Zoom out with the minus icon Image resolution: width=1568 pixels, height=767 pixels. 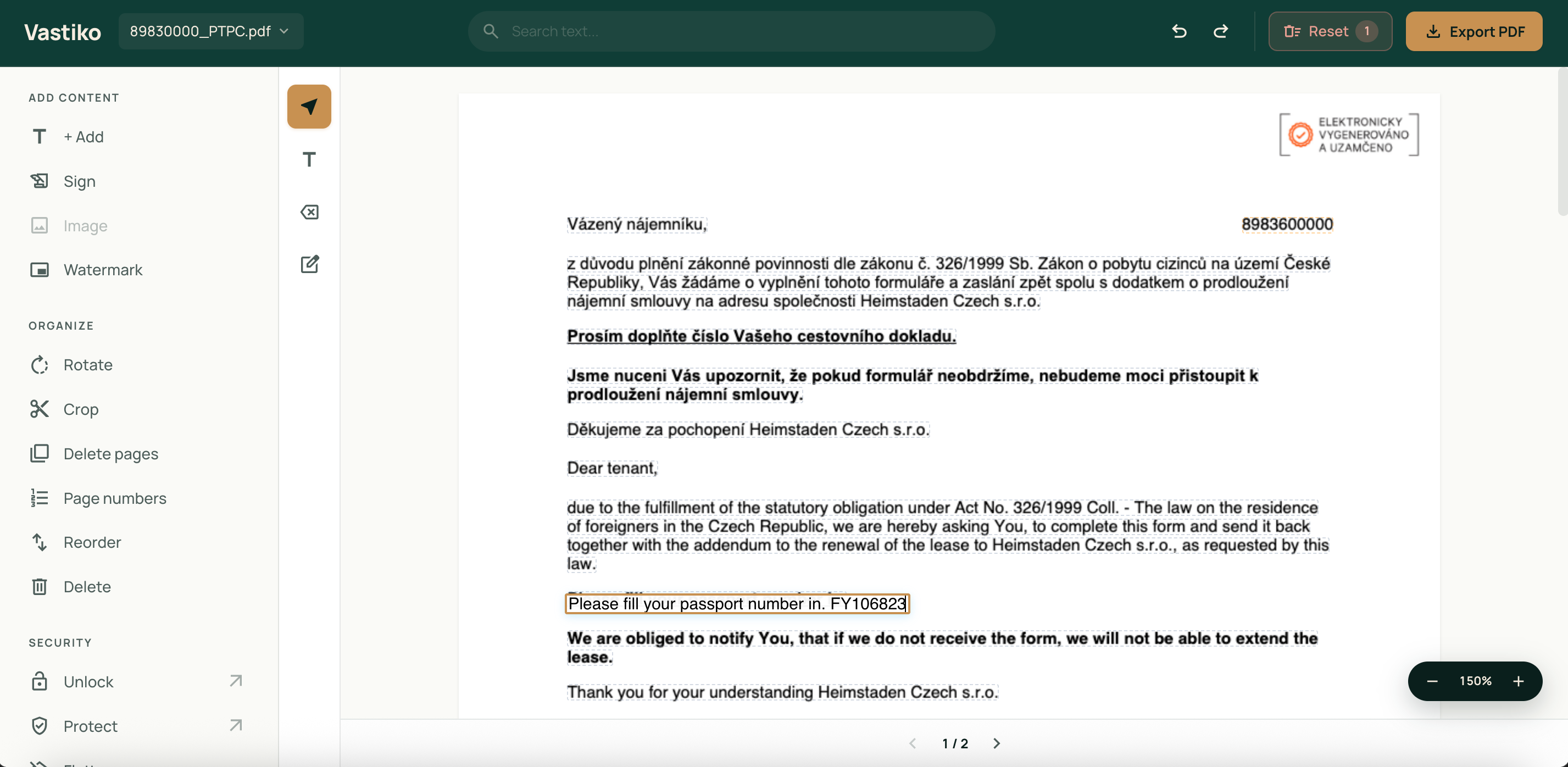click(1432, 681)
